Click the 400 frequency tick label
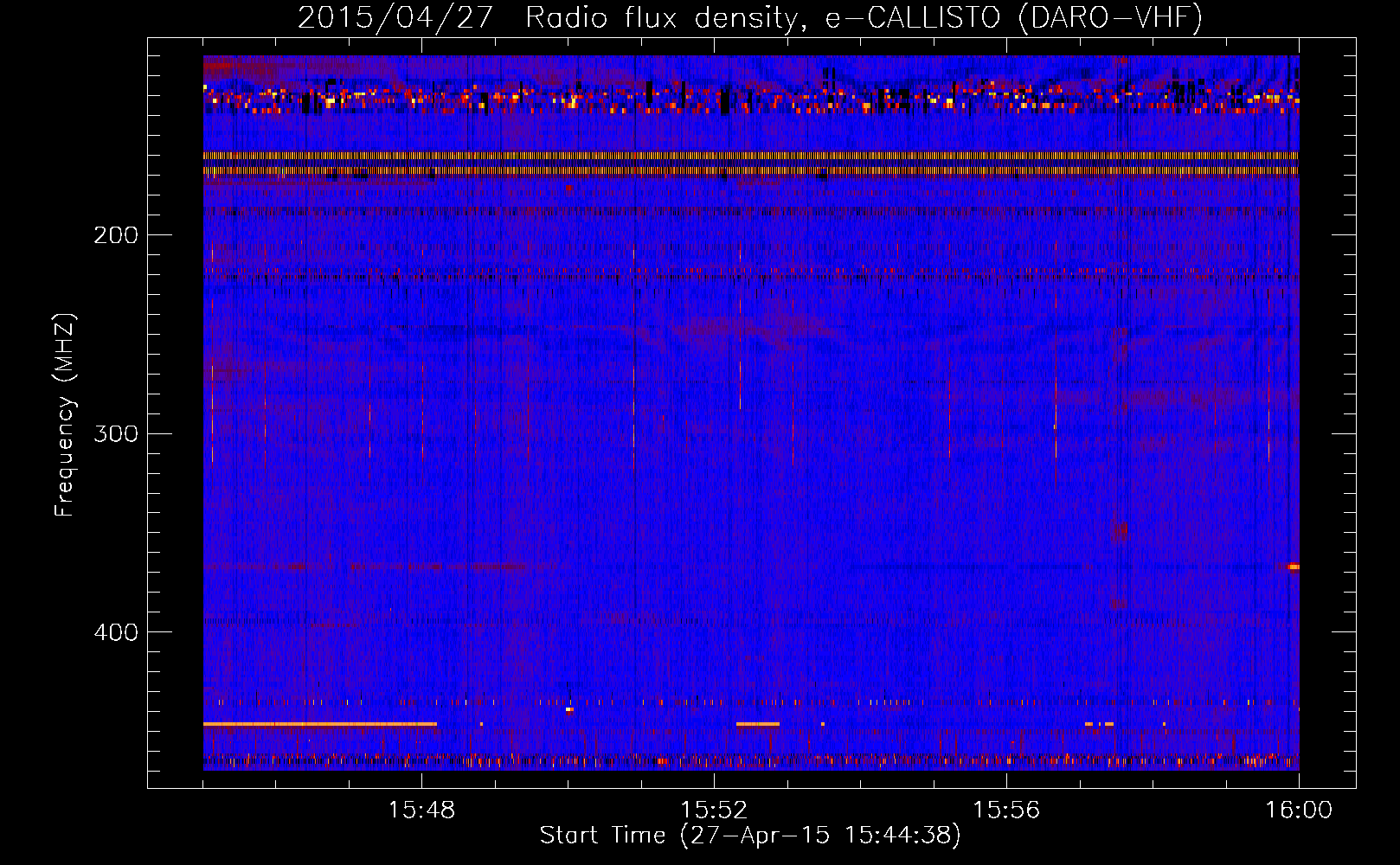Screen dimensions: 1400x865 116,632
